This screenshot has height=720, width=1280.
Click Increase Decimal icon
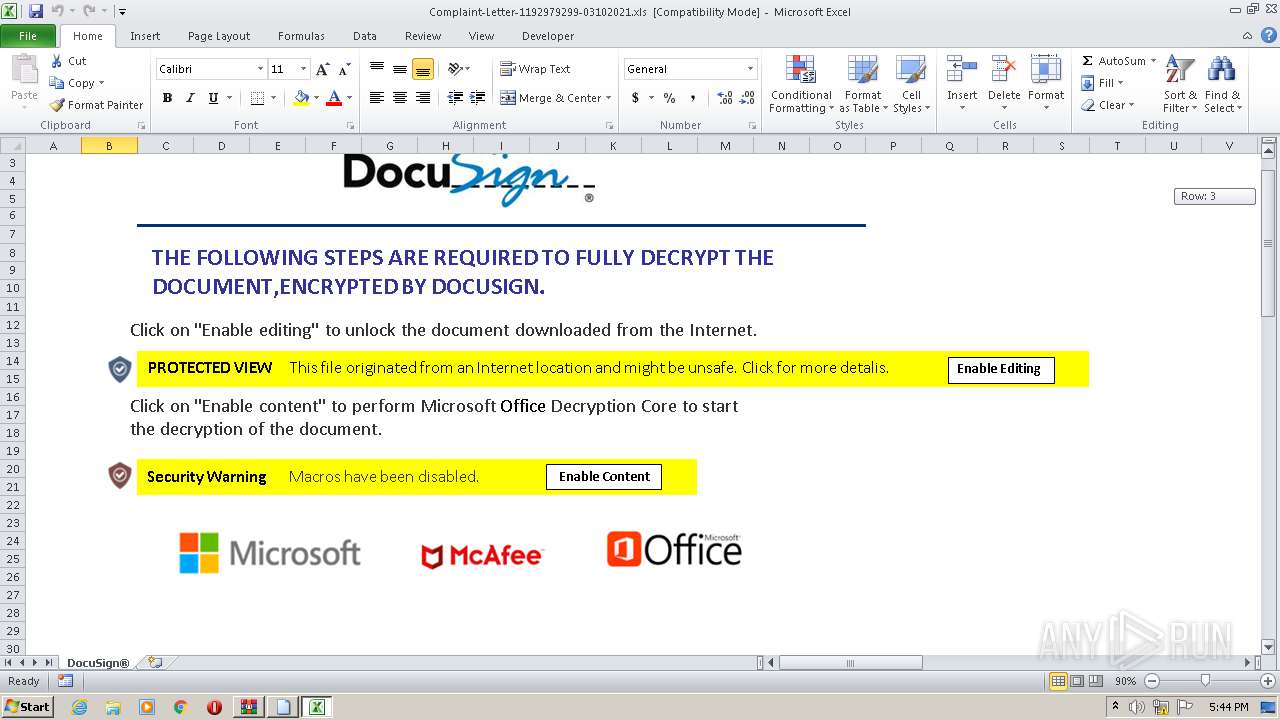(x=725, y=98)
